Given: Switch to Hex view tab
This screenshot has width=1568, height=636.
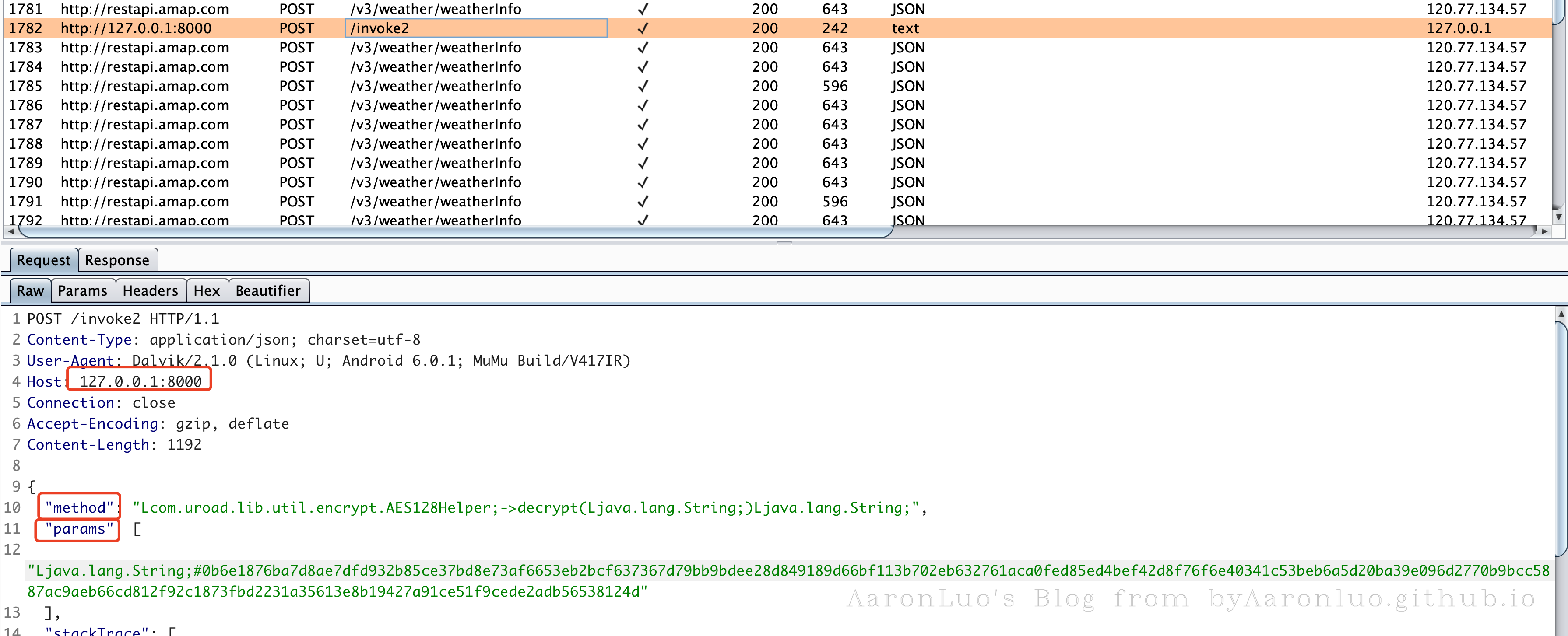Looking at the screenshot, I should point(206,290).
